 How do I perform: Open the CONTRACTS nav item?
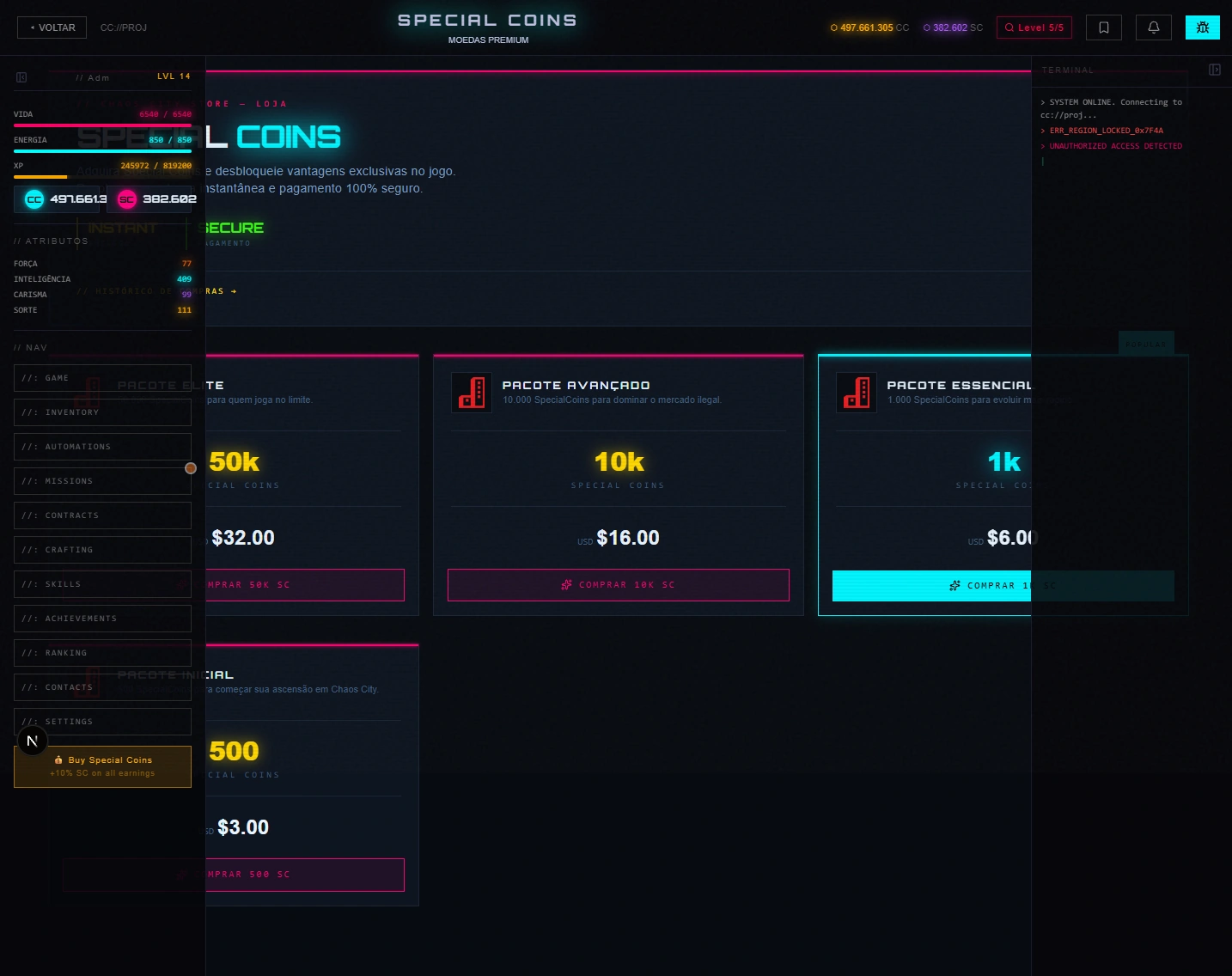[x=102, y=515]
